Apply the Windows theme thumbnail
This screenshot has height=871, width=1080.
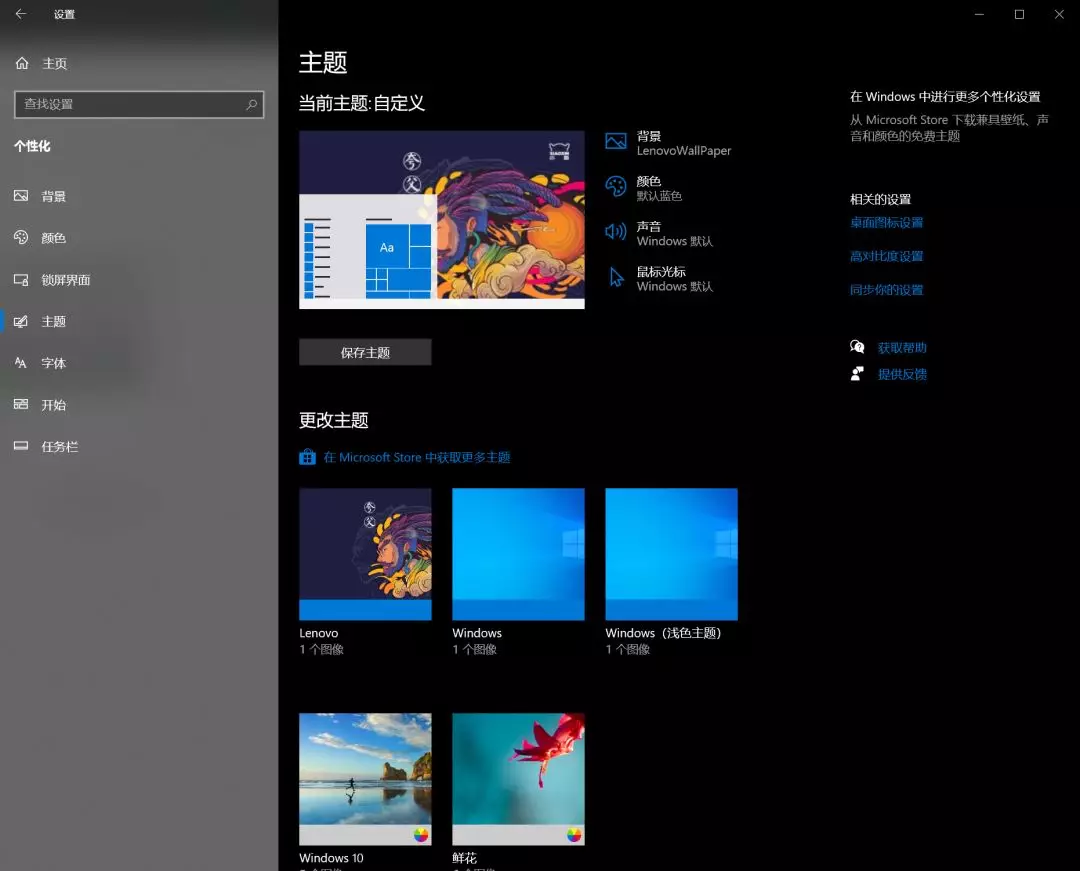tap(518, 554)
